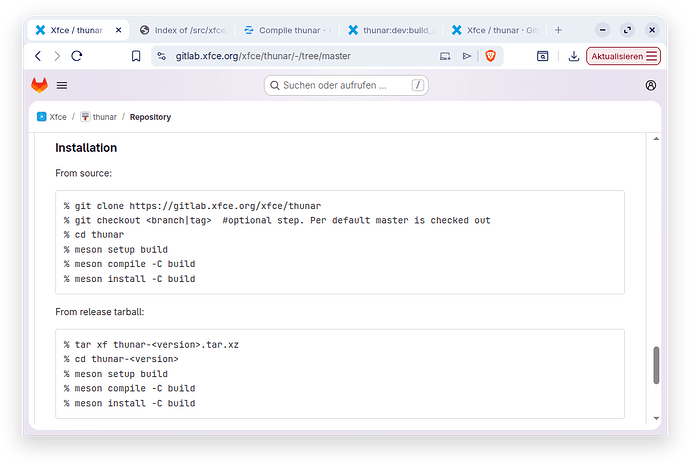The height and width of the screenshot is (465, 690).
Task: Focus the 'Suchen oder aufrufen' search field
Action: click(x=346, y=85)
